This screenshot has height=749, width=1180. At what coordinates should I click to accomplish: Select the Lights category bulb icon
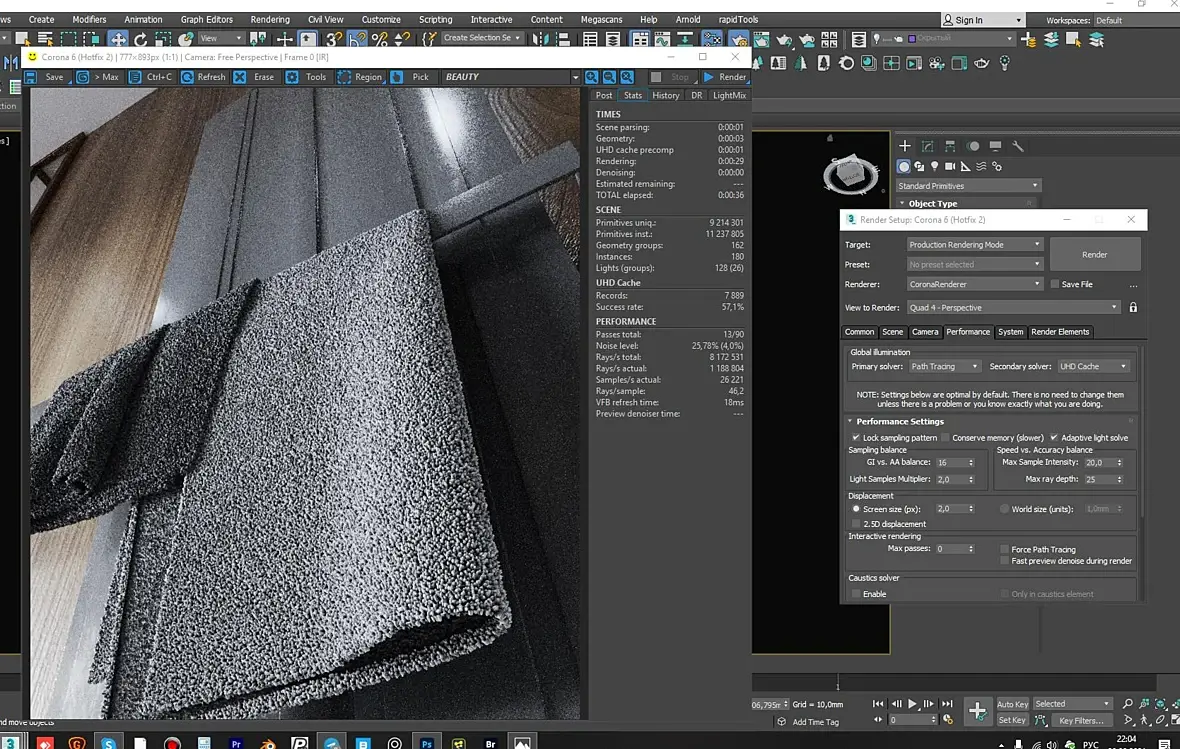935,166
